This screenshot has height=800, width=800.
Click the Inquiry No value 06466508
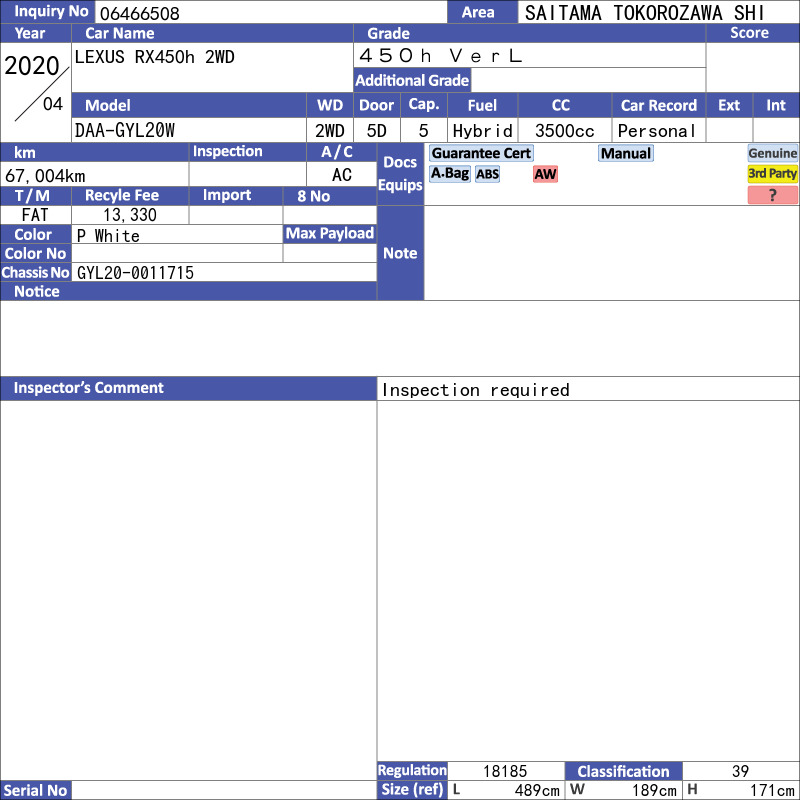(x=139, y=13)
